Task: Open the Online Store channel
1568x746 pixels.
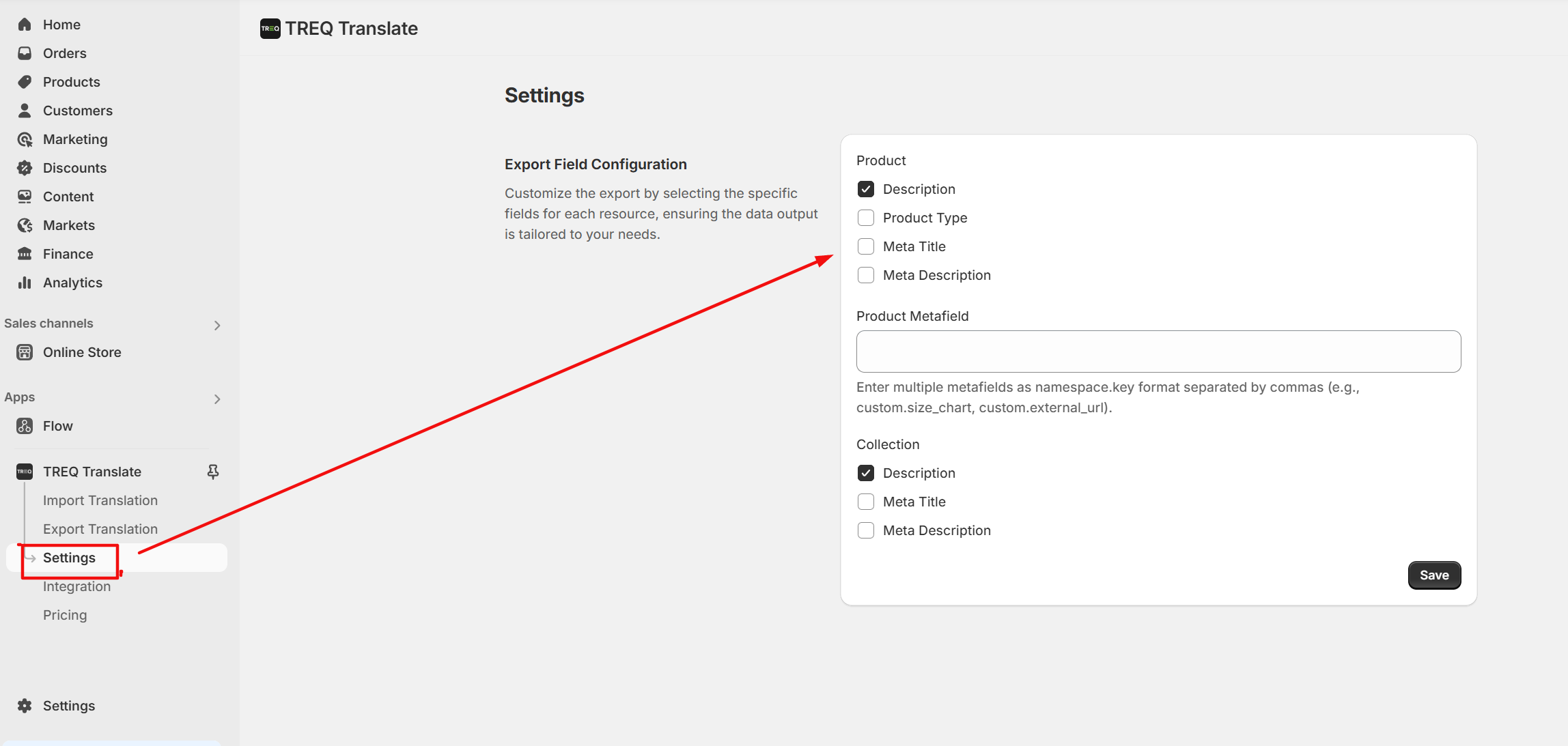Action: coord(82,352)
